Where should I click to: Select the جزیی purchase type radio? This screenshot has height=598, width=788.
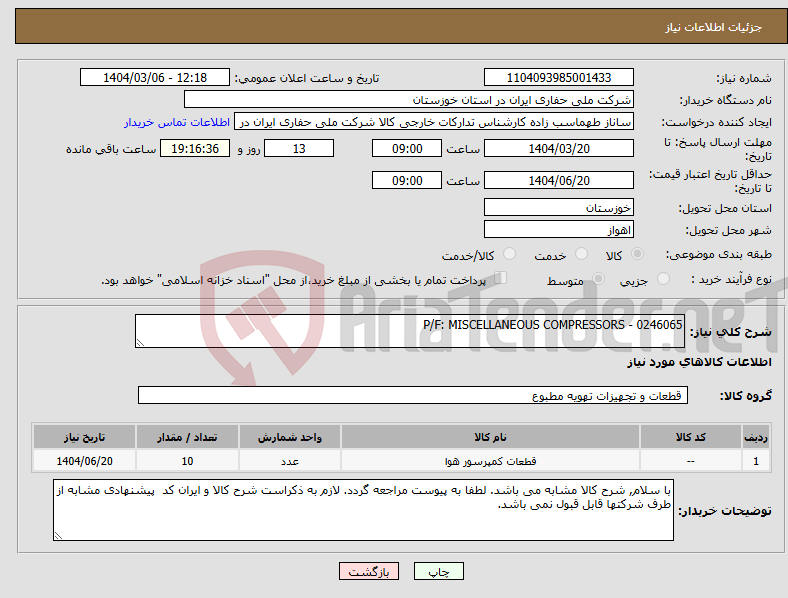[663, 278]
